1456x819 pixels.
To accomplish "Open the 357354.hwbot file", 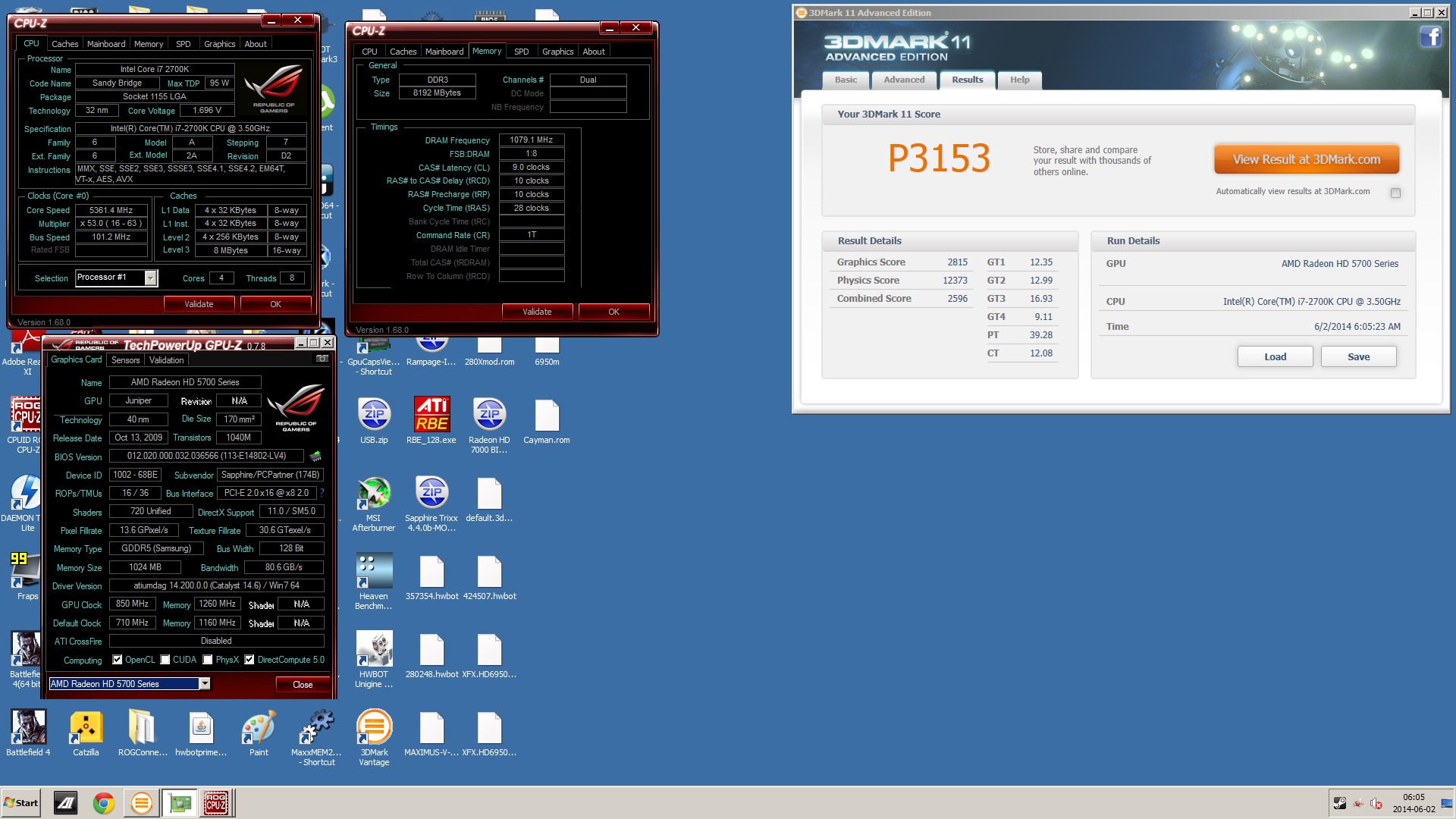I will click(431, 577).
